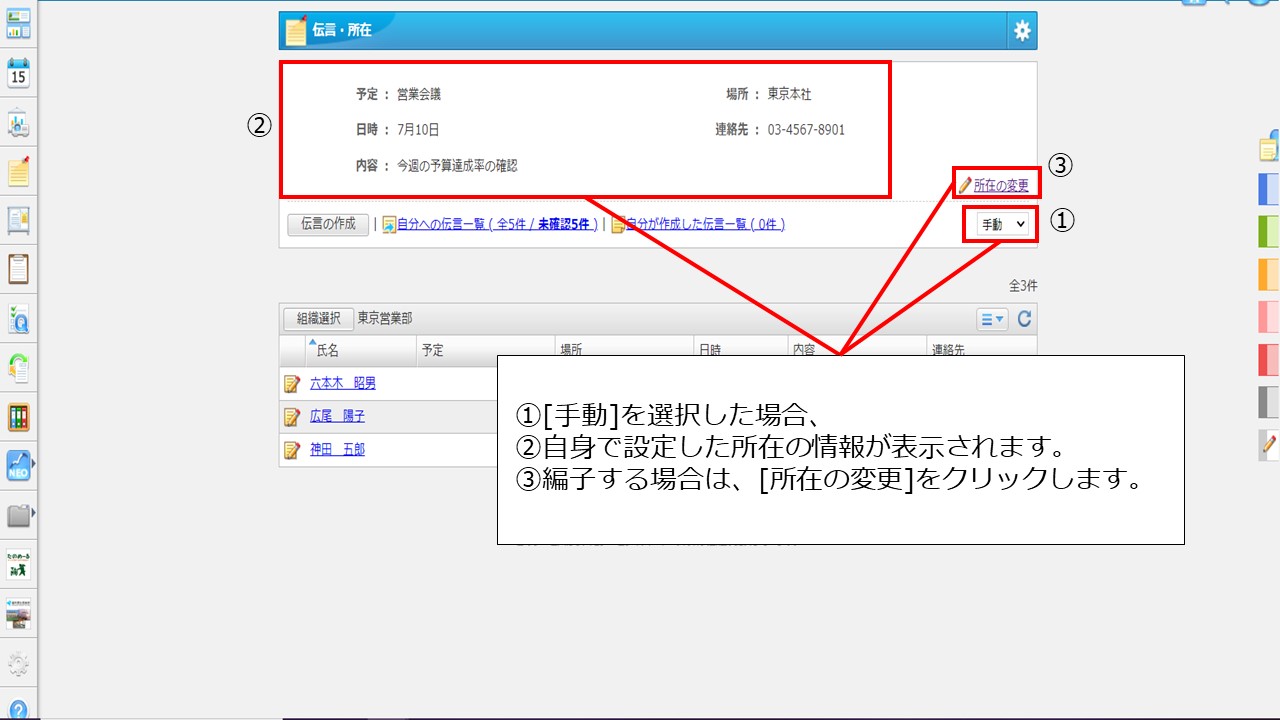Click the refresh icon above the member list

[1024, 319]
